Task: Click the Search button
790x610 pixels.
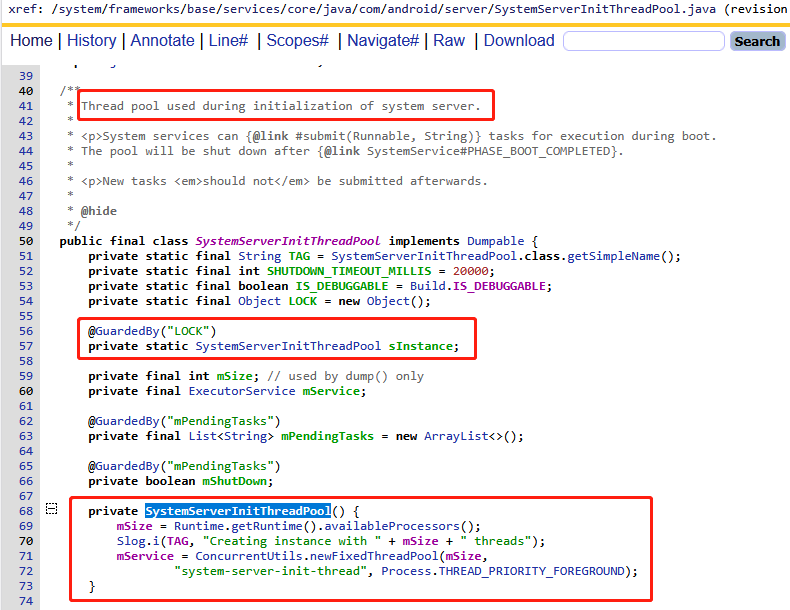Action: tap(757, 41)
